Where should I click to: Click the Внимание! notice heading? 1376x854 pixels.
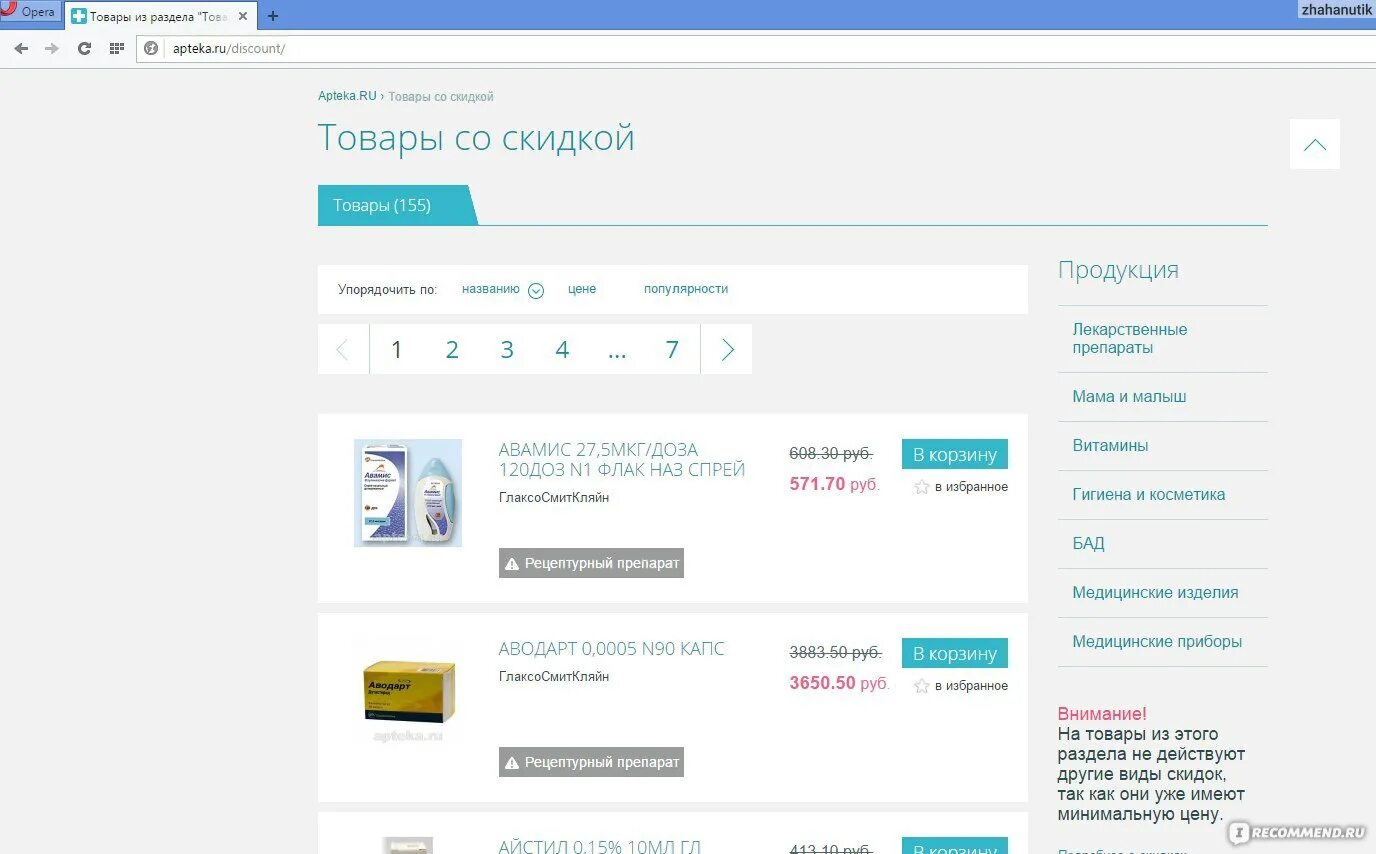(1102, 714)
